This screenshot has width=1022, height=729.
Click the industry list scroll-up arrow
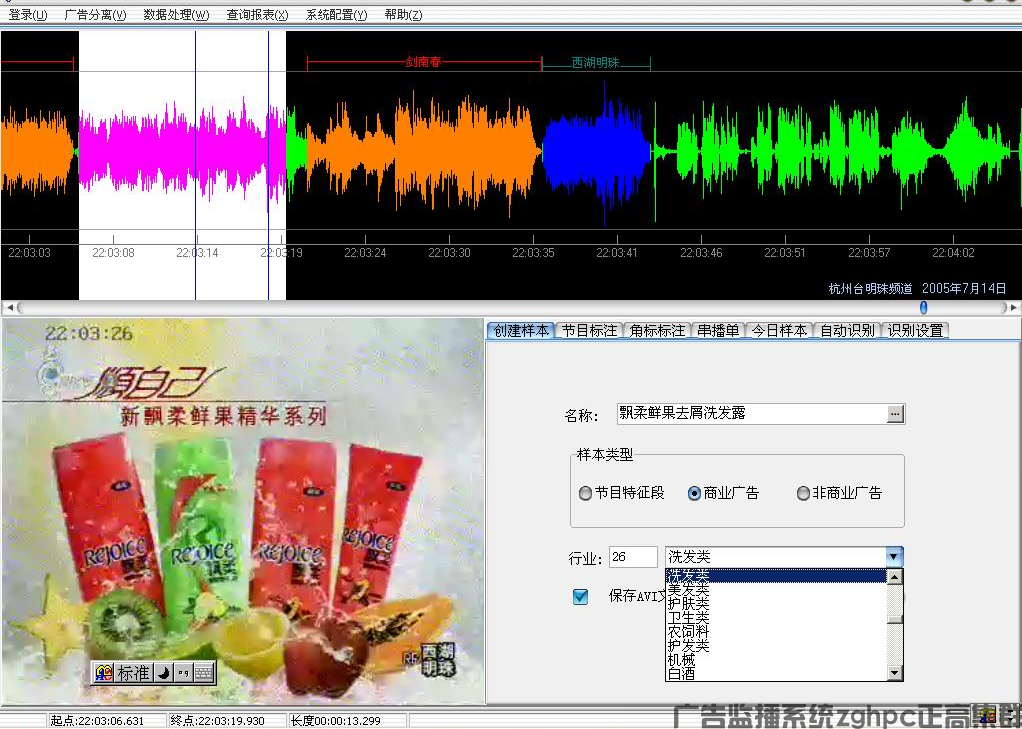pyautogui.click(x=895, y=576)
